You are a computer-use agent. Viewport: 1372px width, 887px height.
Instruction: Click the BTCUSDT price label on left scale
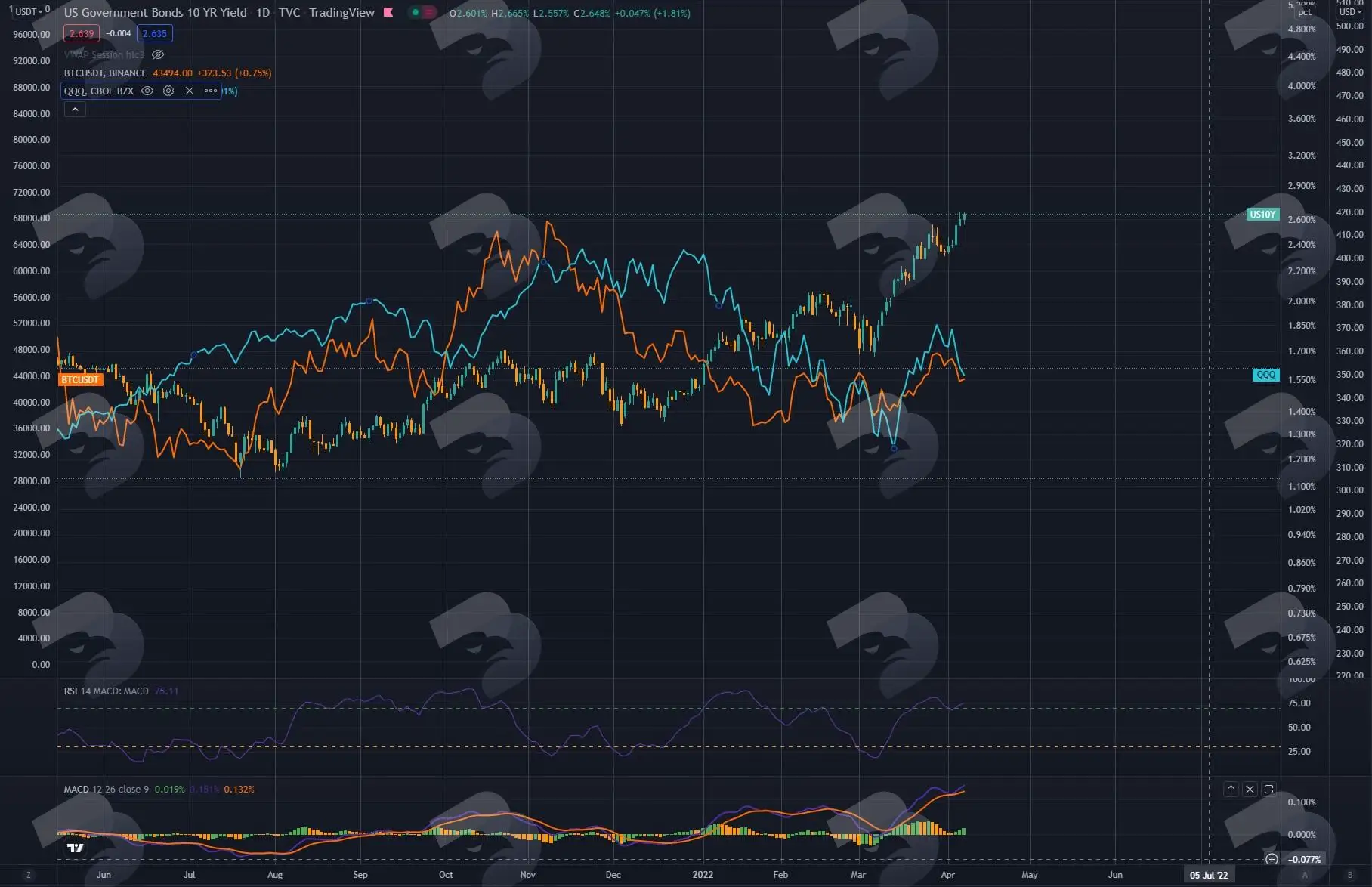(x=80, y=379)
